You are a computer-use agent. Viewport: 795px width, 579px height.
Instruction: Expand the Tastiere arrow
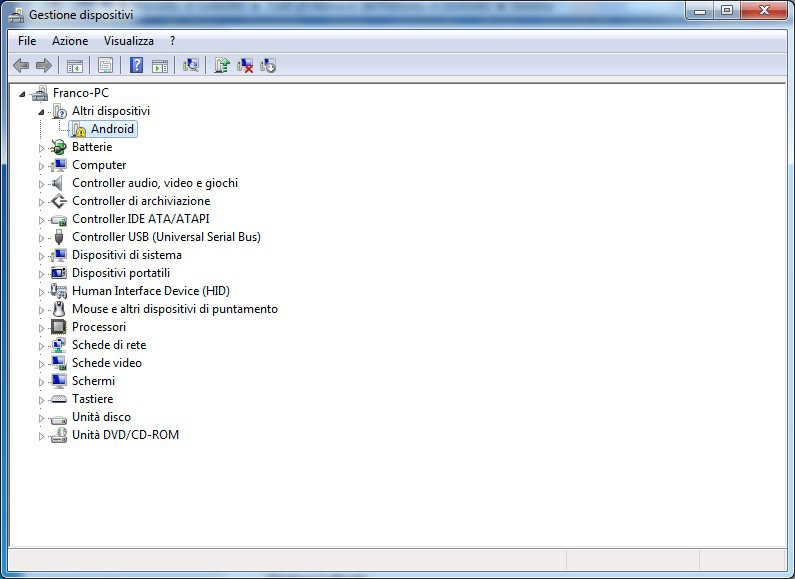tap(41, 400)
